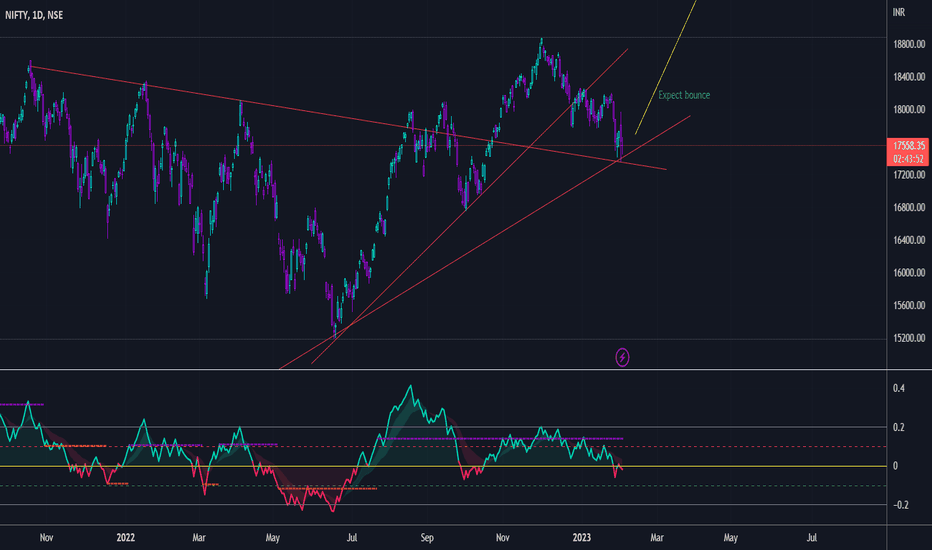Screen dimensions: 932x550
Task: Click the 17200.00 price axis label
Action: [x=909, y=175]
